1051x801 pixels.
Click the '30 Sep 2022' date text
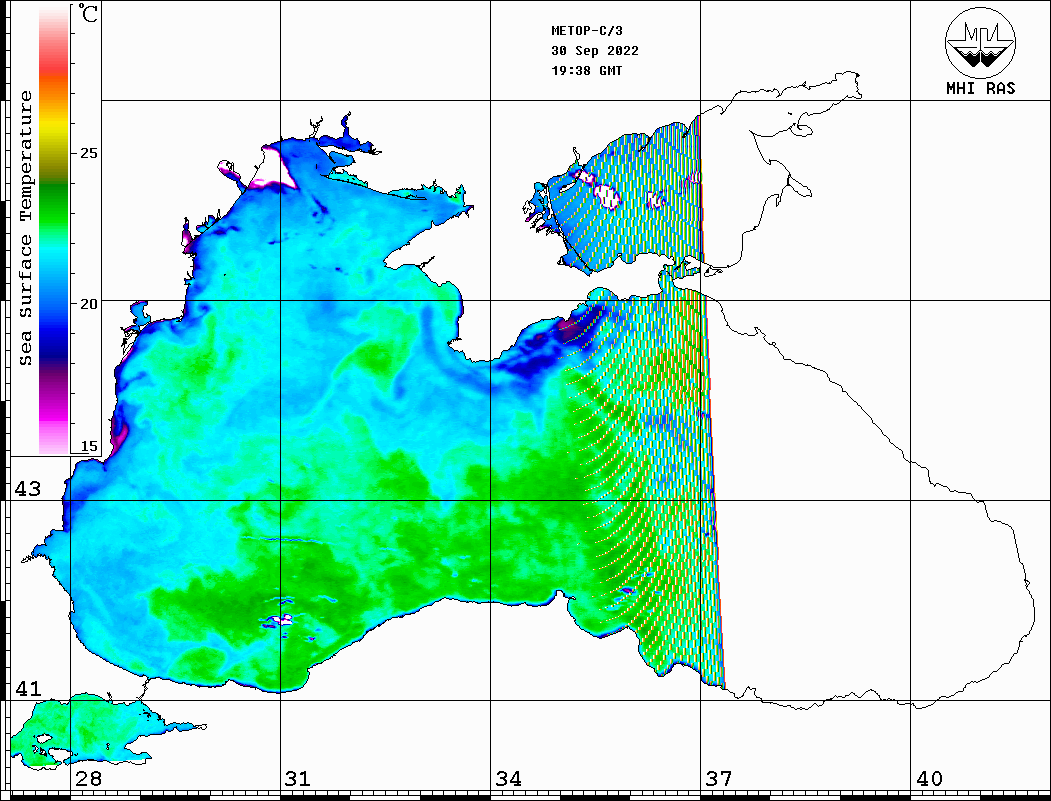(x=595, y=51)
